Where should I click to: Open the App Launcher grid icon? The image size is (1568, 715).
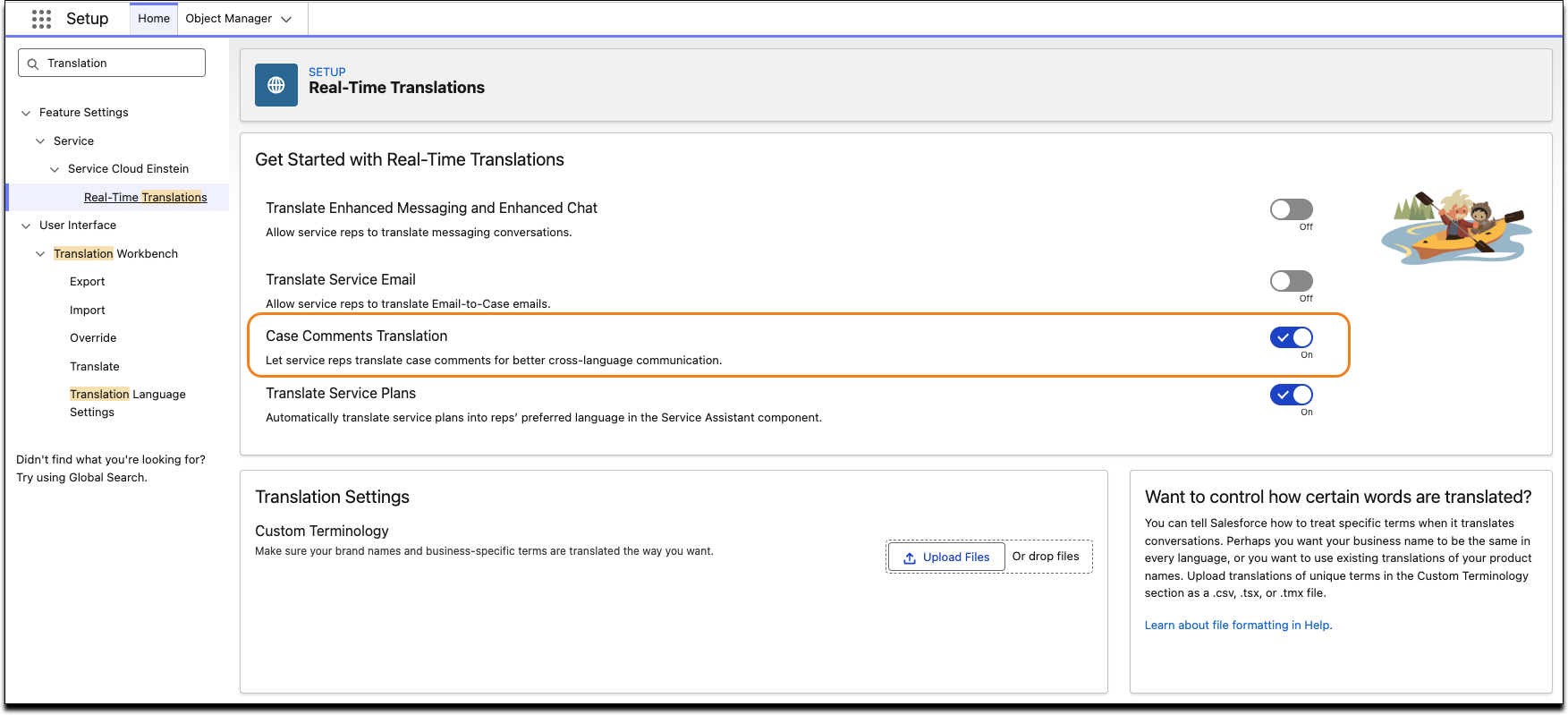pos(41,19)
